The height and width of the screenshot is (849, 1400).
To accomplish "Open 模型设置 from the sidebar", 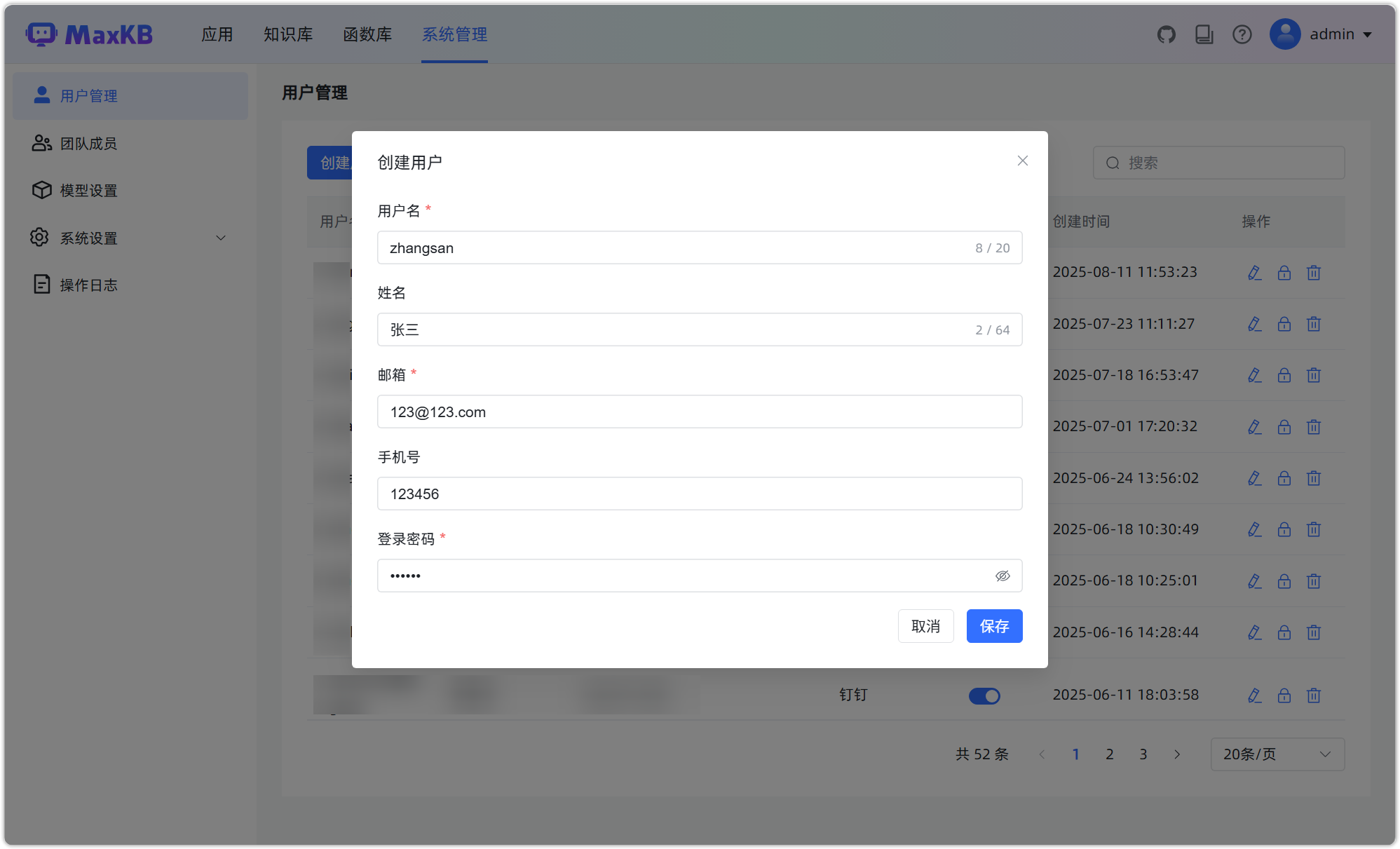I will (x=88, y=190).
